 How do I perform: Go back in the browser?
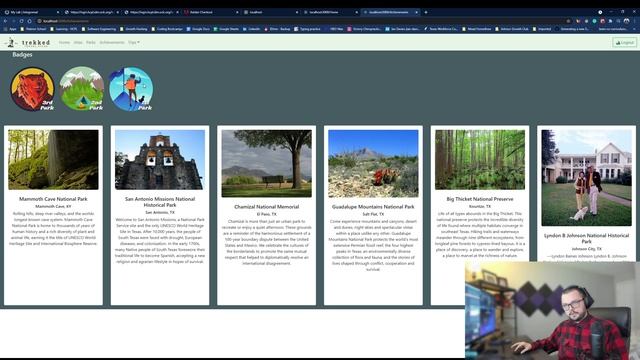5,21
